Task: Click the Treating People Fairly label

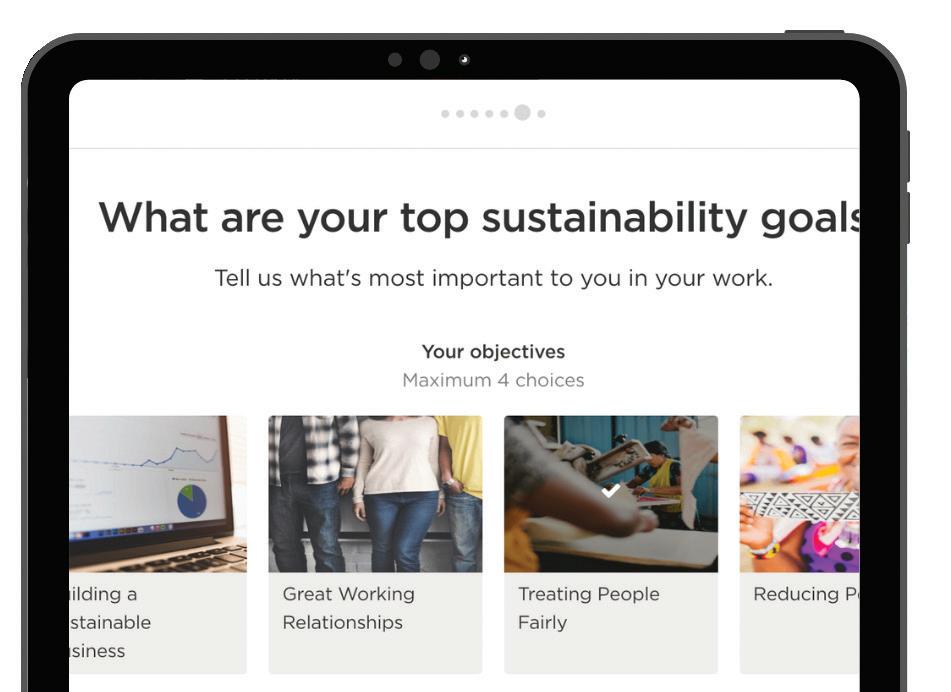Action: 588,608
